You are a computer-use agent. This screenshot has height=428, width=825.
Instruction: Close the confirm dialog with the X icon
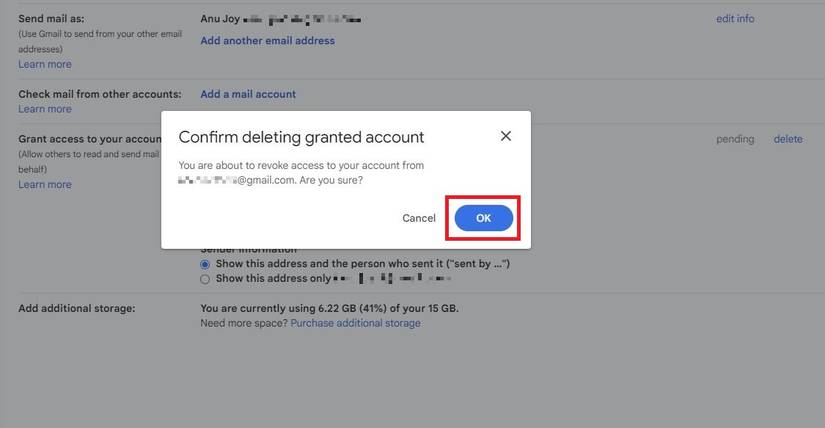506,136
